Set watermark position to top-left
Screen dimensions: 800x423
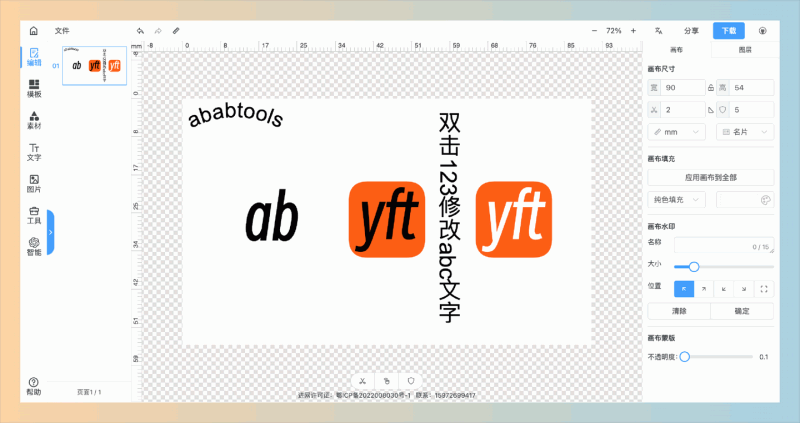[x=684, y=289]
